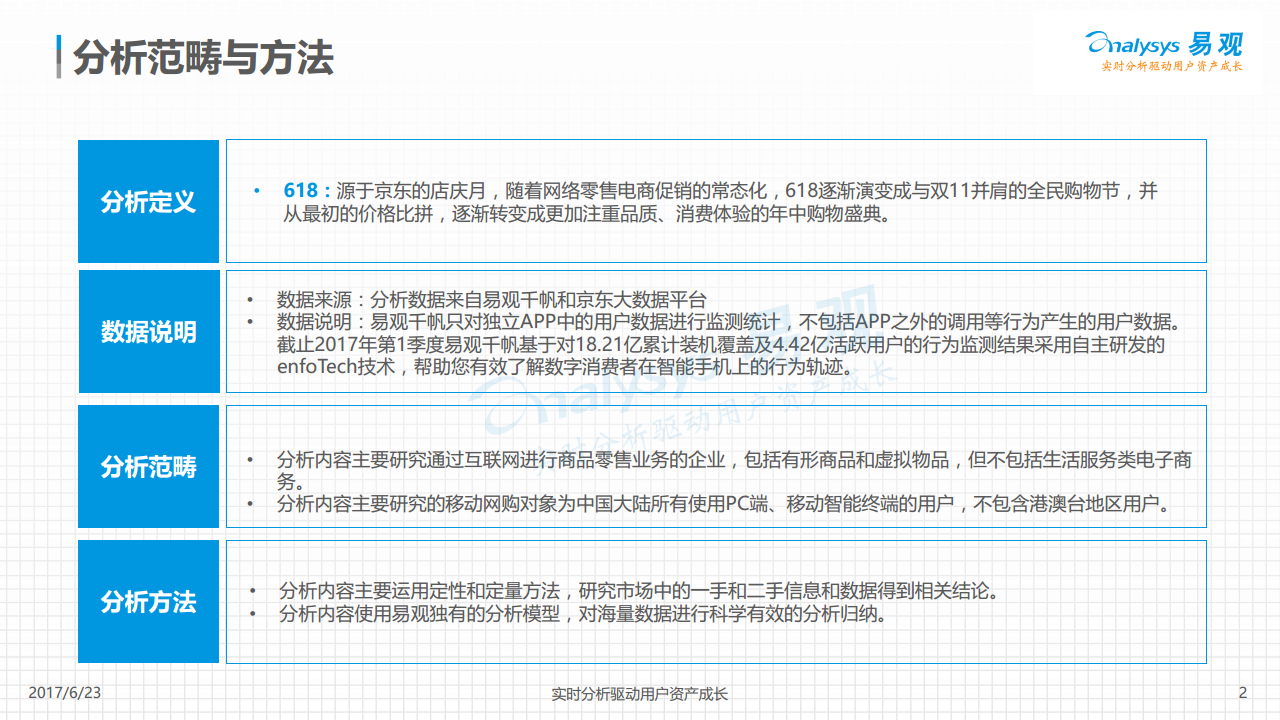Select line about 定性和定量方法
This screenshot has height=720, width=1280.
point(639,591)
